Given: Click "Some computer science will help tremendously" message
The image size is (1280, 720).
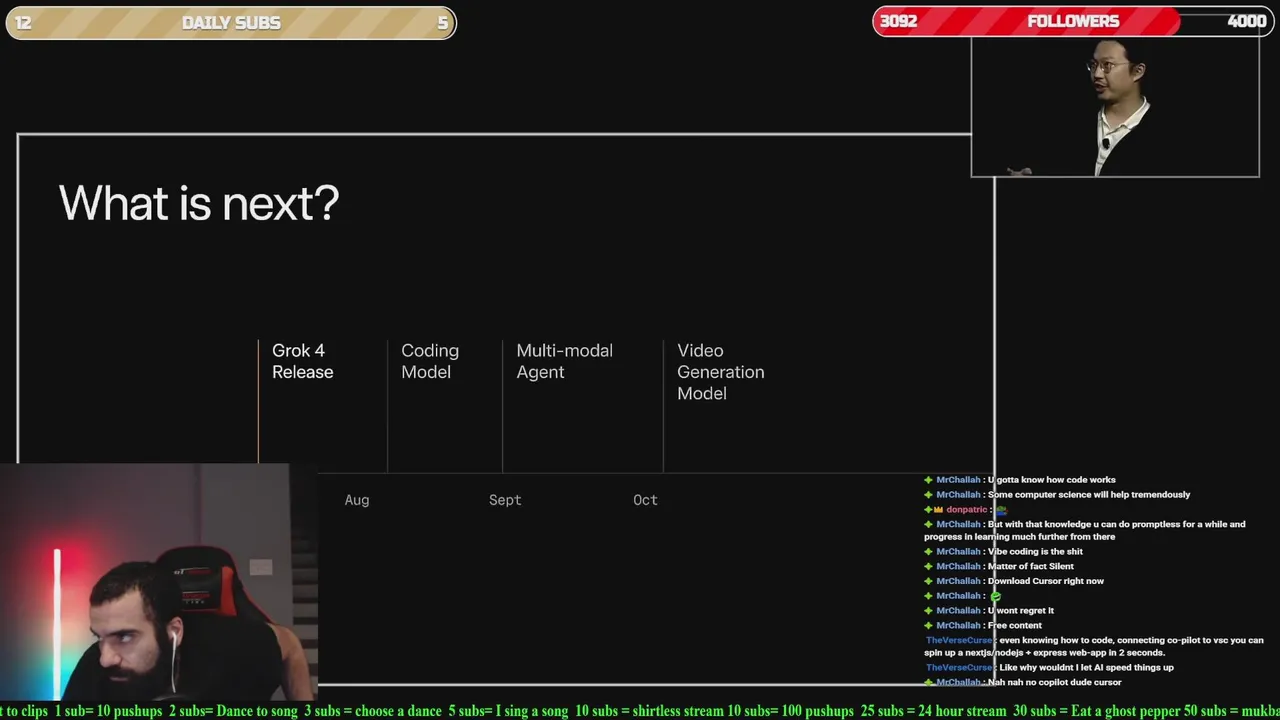Looking at the screenshot, I should point(1089,495).
